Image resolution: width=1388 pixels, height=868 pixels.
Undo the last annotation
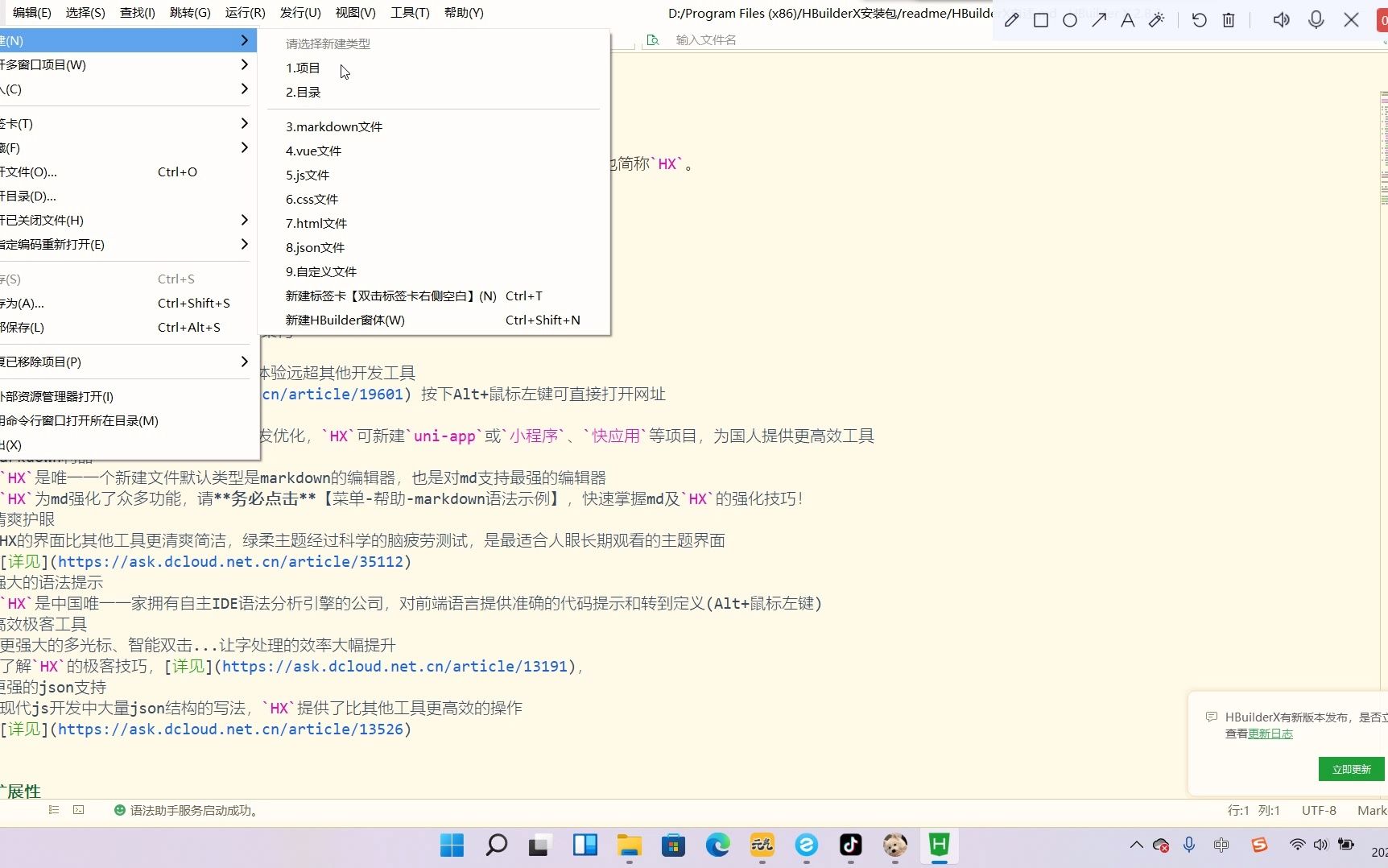coord(1200,20)
